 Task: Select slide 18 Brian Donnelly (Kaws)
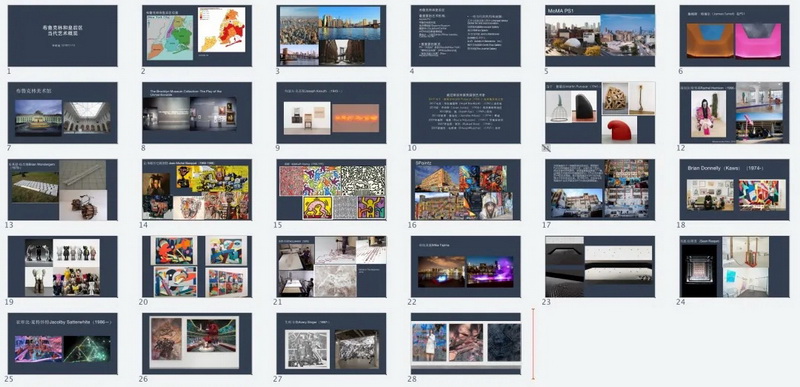(734, 190)
